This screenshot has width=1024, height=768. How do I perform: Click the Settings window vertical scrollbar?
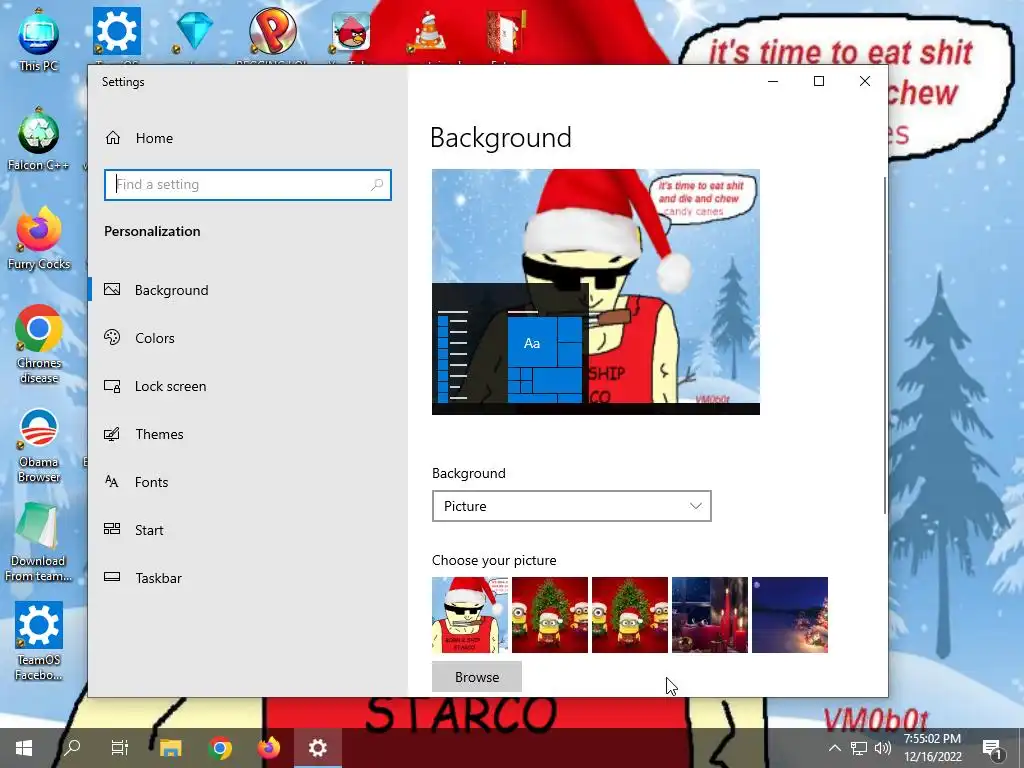click(x=885, y=345)
